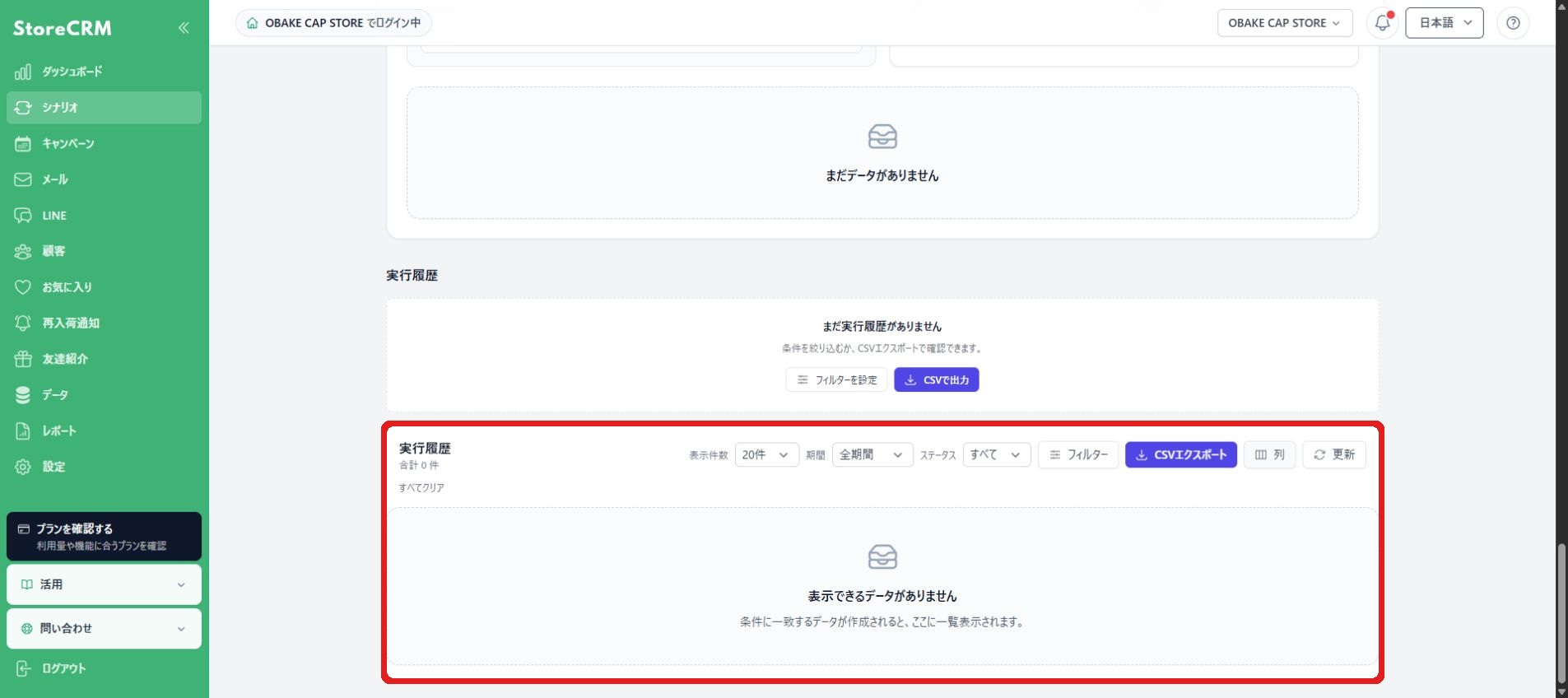Click the データ database icon
The image size is (1568, 698).
[x=23, y=395]
